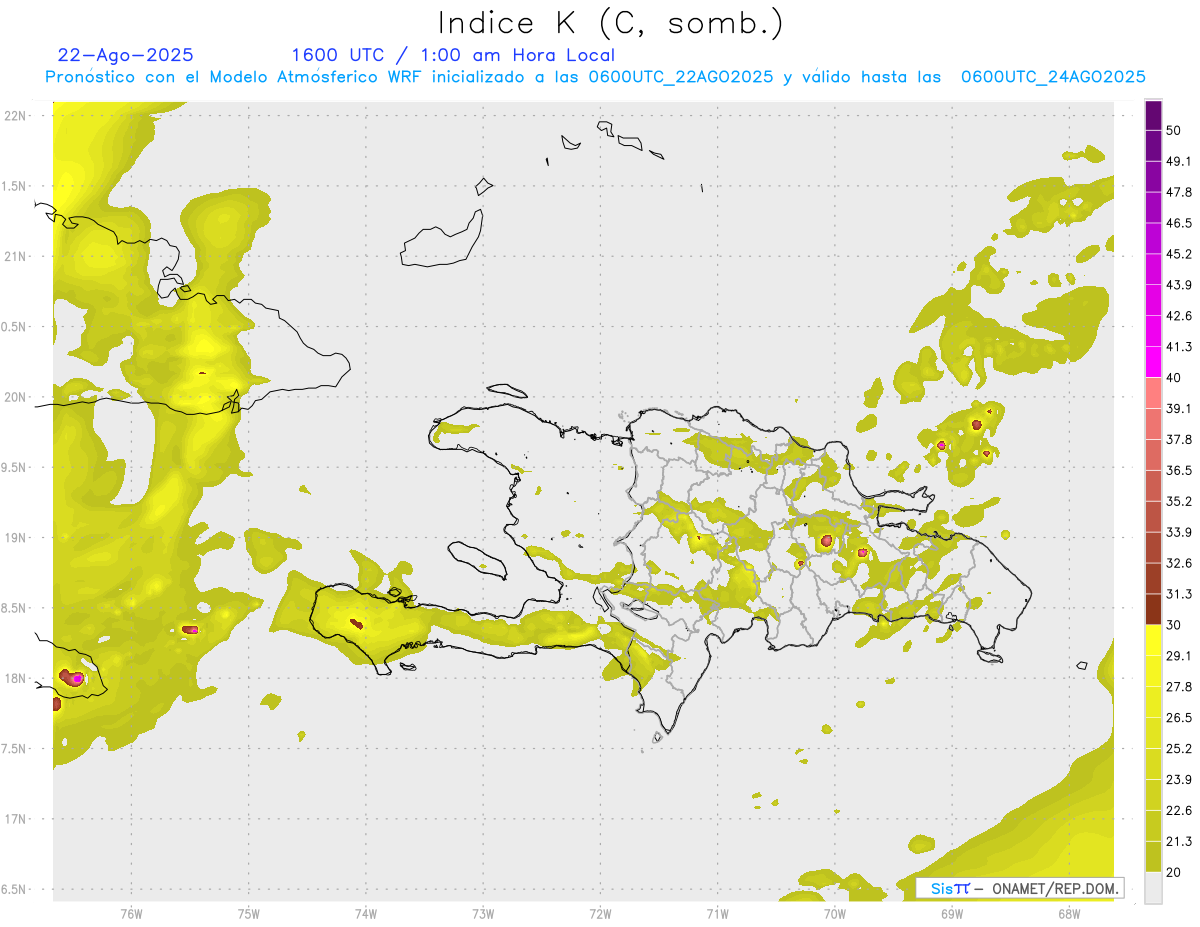Viewport: 1200px width, 927px height.
Task: Click the "32.6" value on the color scale
Action: click(1179, 563)
